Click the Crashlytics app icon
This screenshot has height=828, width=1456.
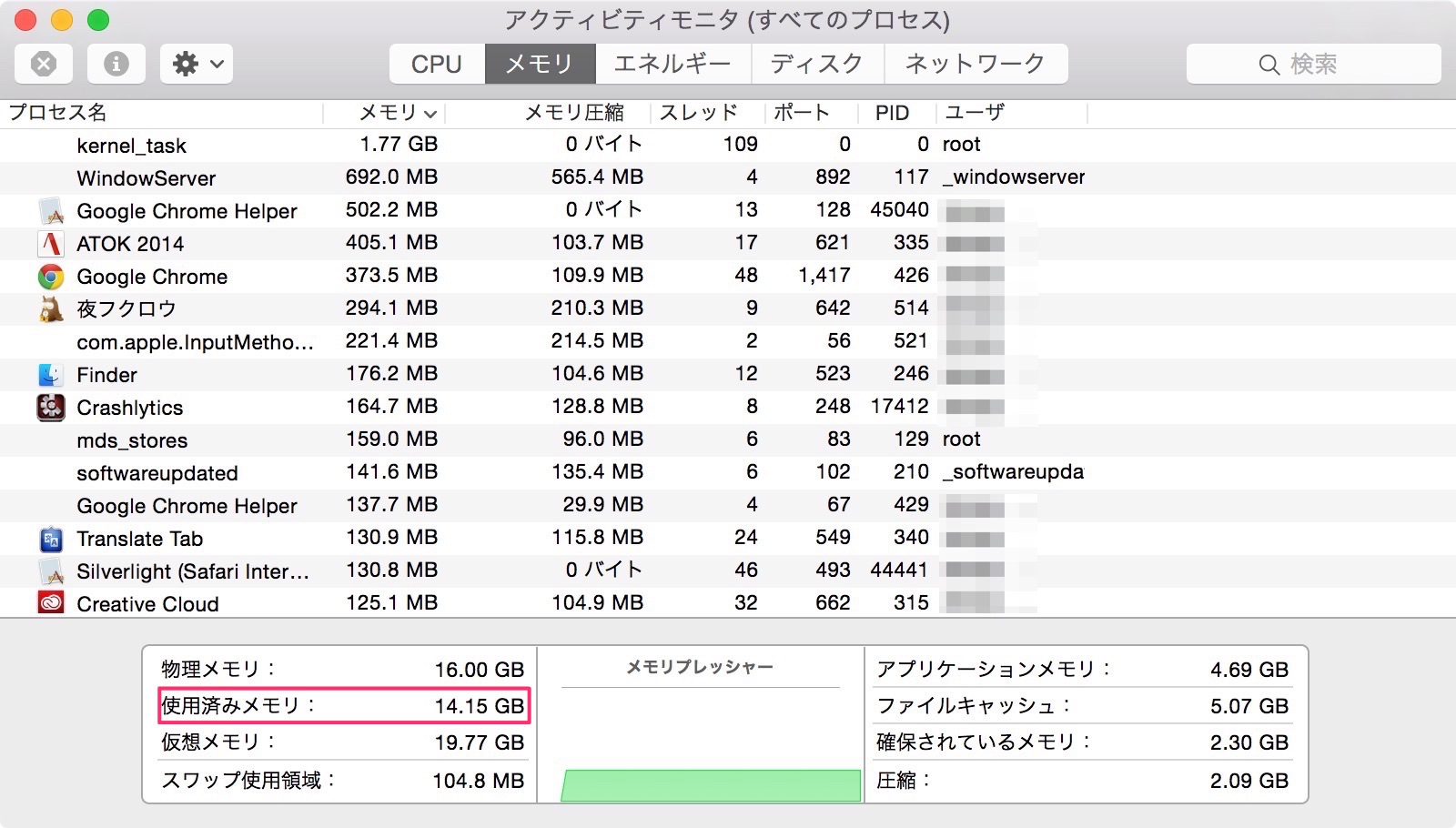[51, 408]
